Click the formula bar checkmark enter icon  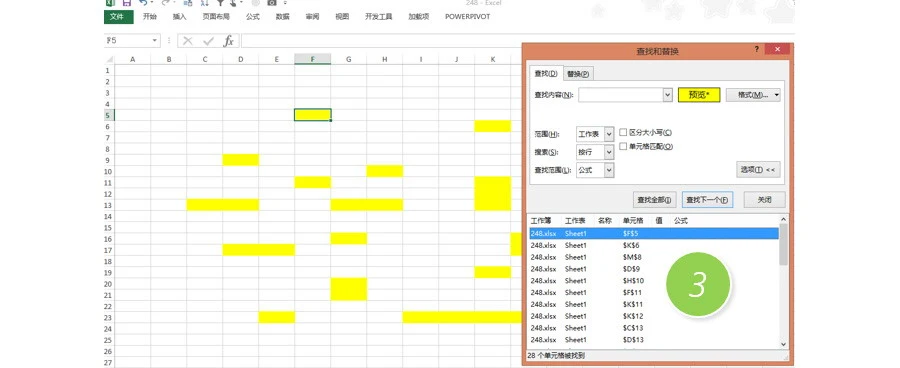point(208,41)
